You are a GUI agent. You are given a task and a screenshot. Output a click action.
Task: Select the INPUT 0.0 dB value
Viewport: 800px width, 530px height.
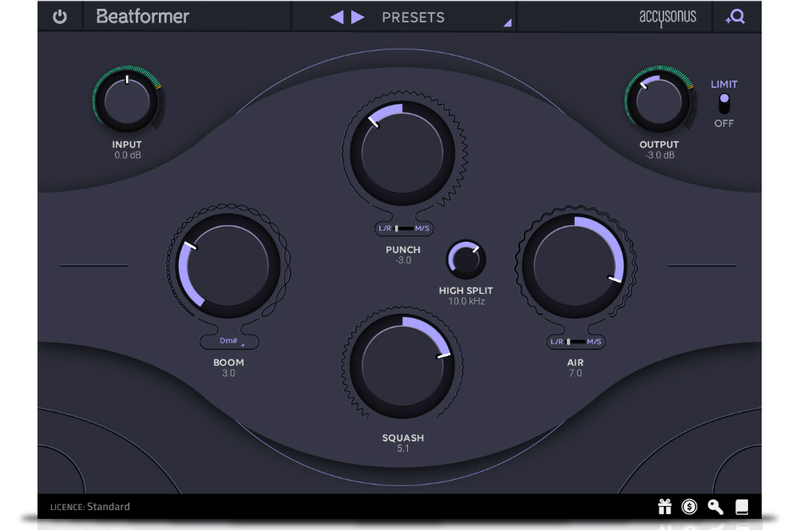coord(128,155)
